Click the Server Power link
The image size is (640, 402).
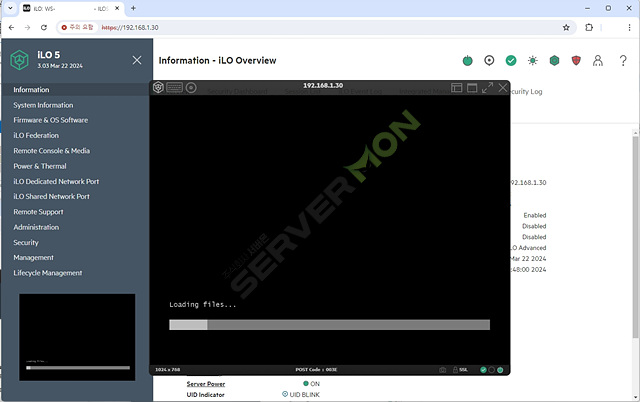click(x=206, y=384)
